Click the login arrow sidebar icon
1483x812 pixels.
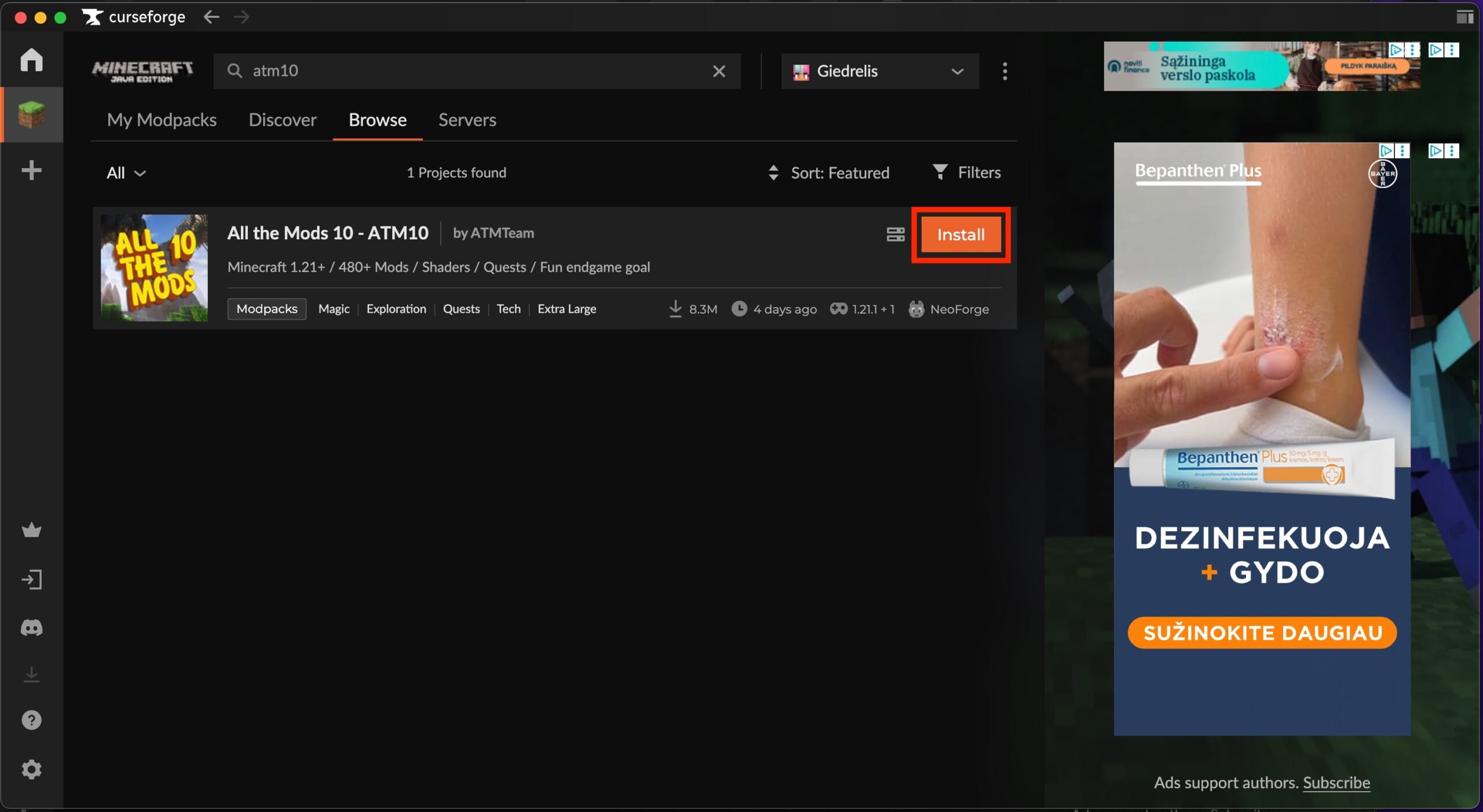31,579
